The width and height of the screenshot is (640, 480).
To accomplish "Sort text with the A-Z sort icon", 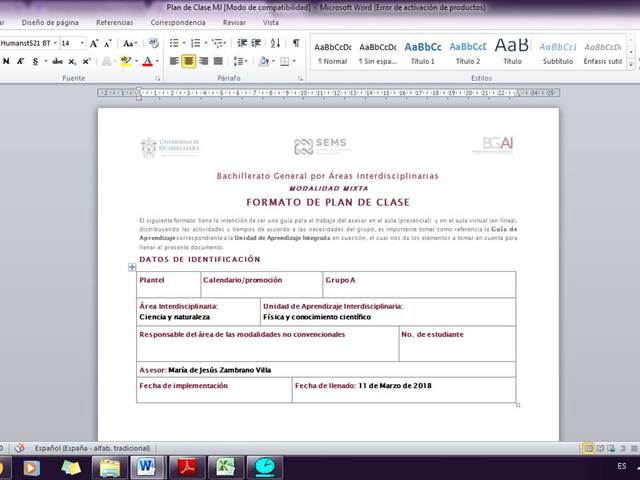I will pyautogui.click(x=276, y=43).
